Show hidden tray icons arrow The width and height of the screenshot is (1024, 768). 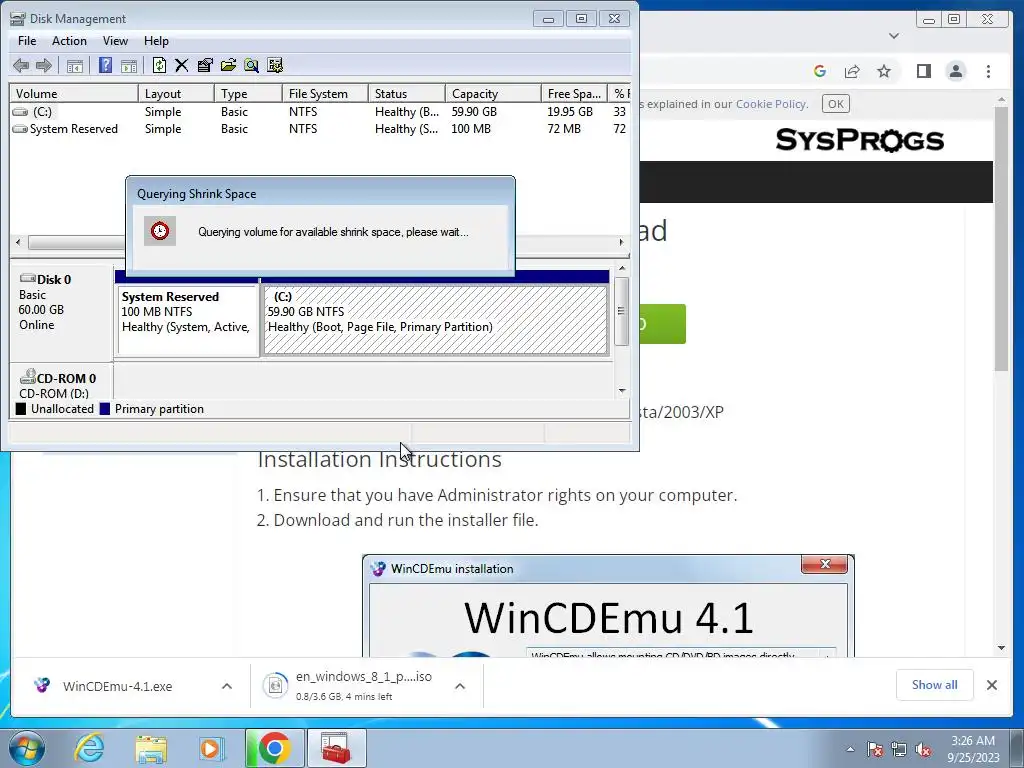tap(850, 749)
